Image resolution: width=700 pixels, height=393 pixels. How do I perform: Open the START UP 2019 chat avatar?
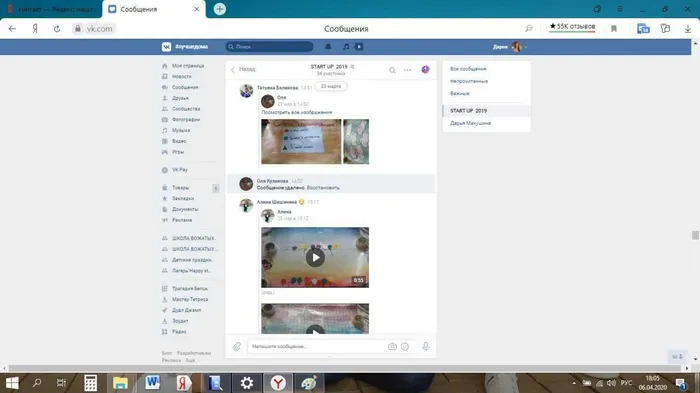pyautogui.click(x=425, y=69)
